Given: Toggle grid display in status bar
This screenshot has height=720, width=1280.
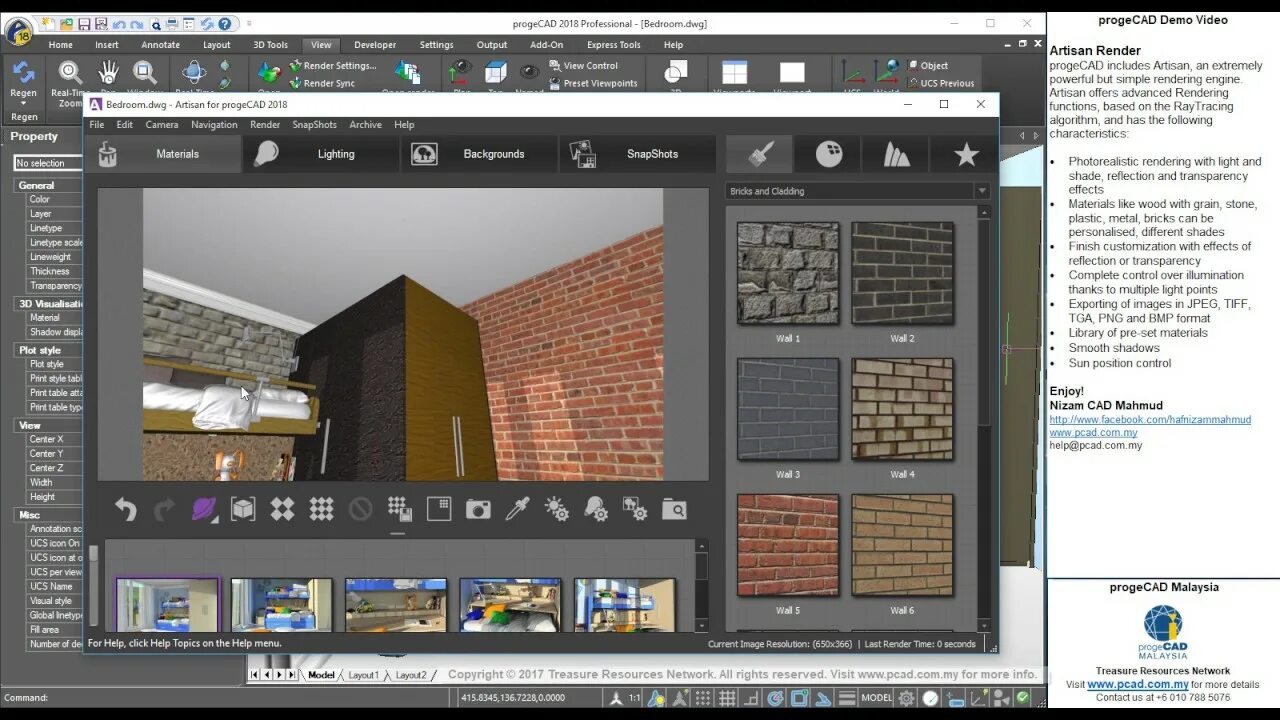Looking at the screenshot, I should pos(727,698).
